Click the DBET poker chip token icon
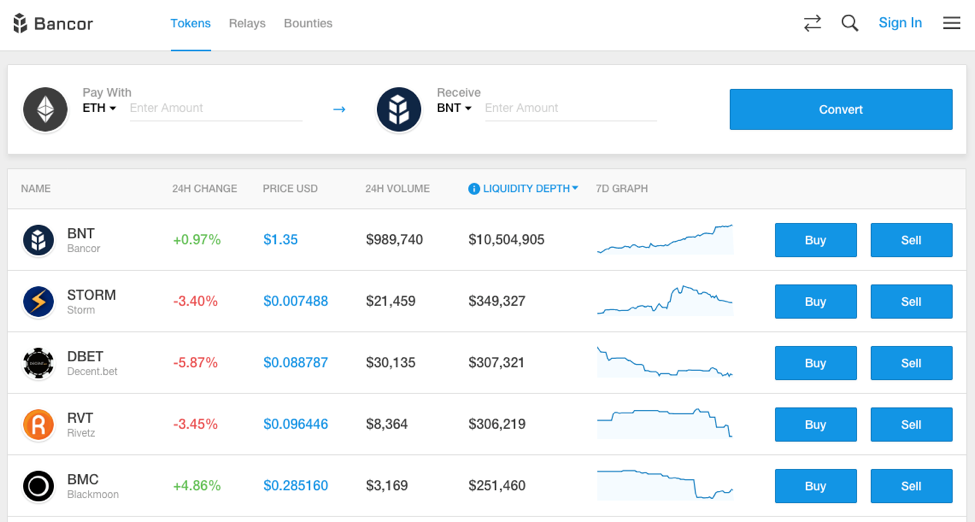 click(39, 363)
